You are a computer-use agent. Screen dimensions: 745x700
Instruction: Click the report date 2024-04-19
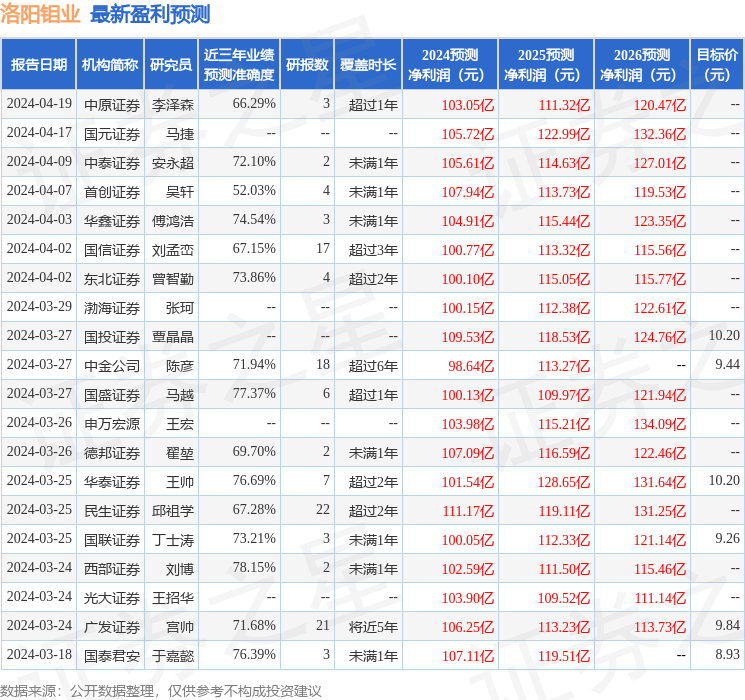coord(39,103)
